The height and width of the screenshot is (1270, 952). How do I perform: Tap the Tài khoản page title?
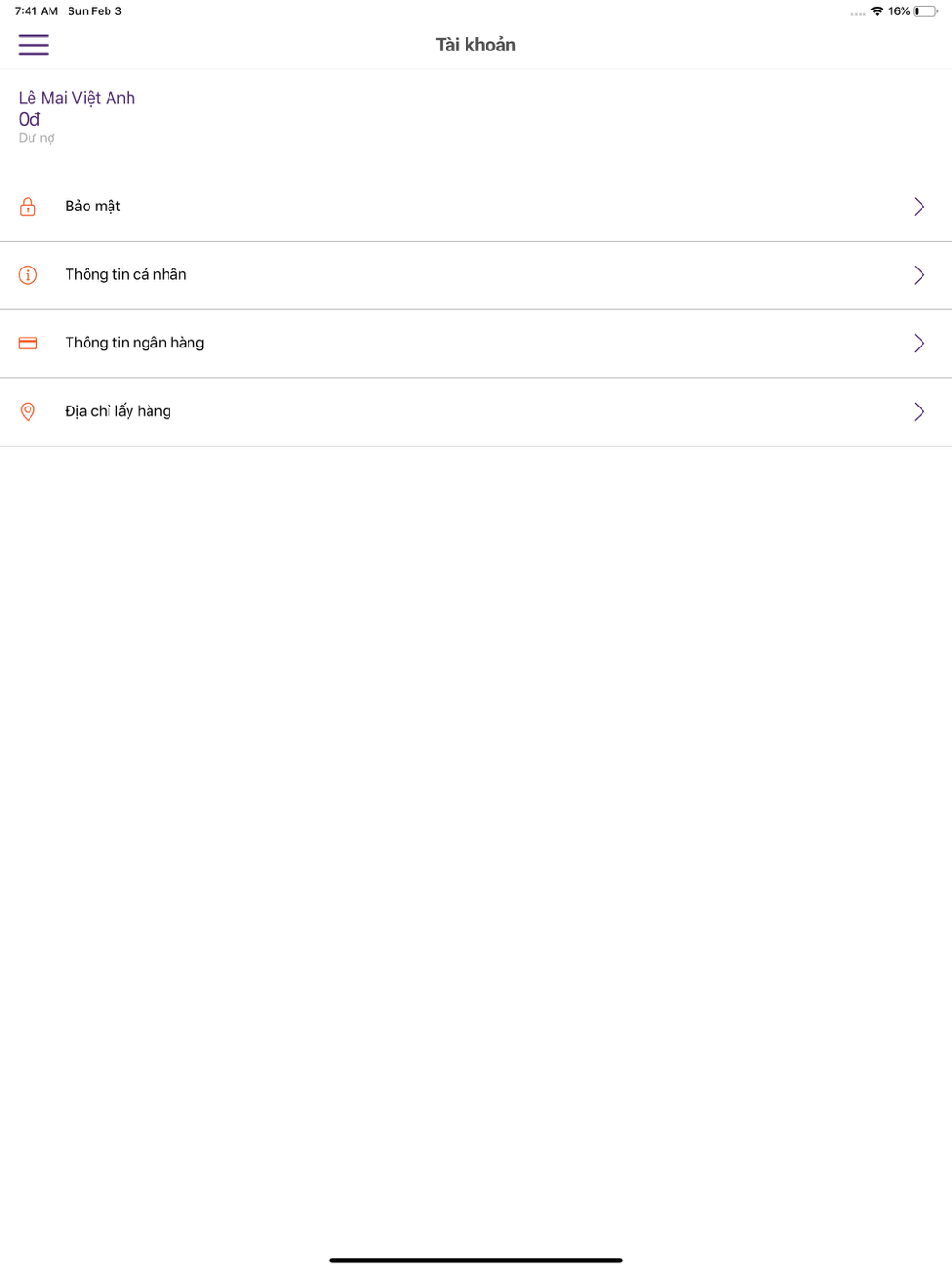[x=476, y=45]
